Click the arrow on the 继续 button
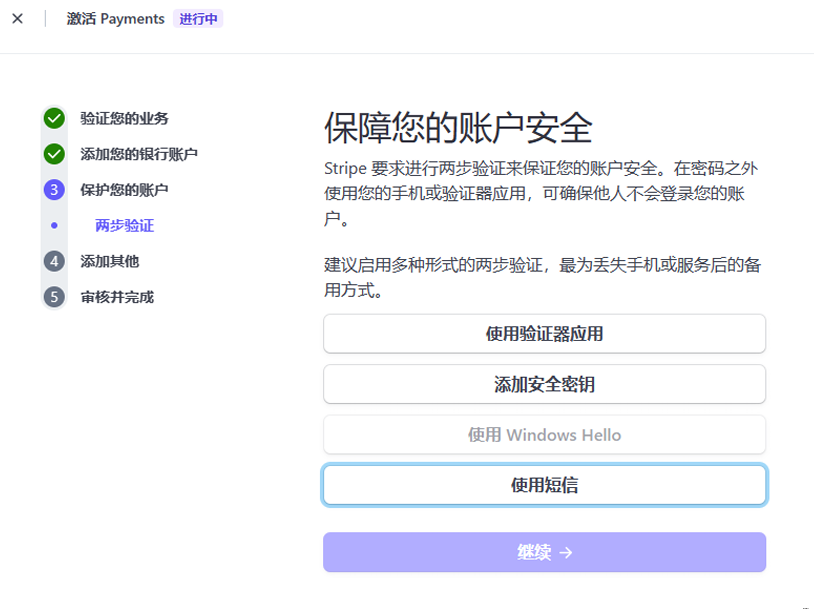Image resolution: width=814 pixels, height=615 pixels. point(566,552)
